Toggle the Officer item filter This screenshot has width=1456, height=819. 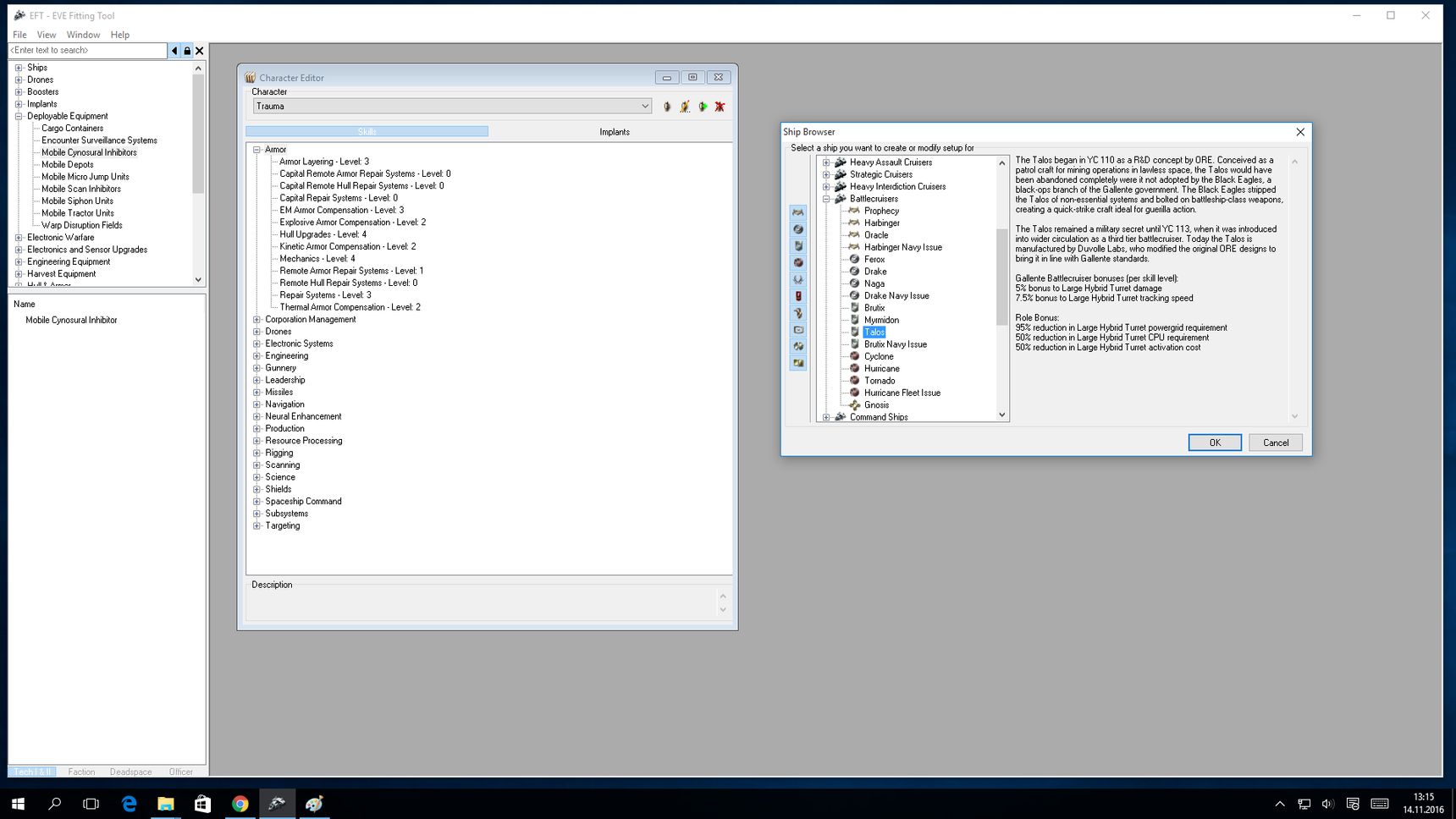[x=180, y=772]
